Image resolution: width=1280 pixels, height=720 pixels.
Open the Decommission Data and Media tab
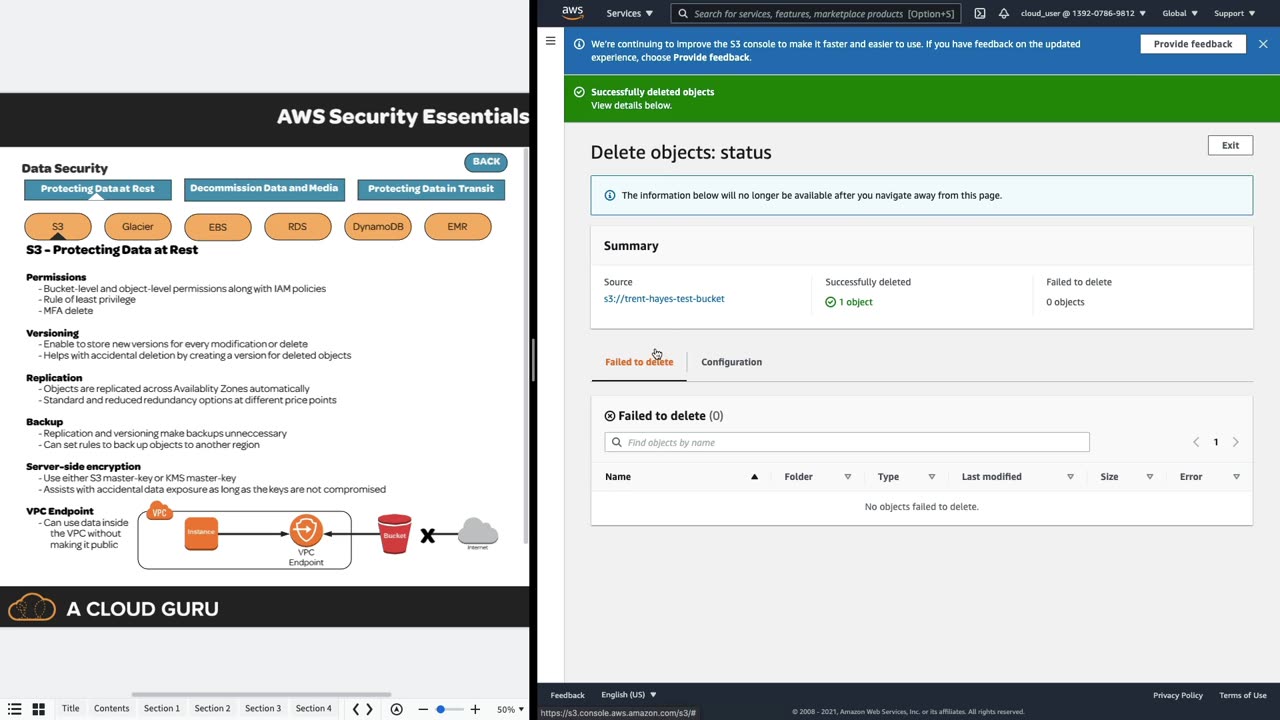(264, 189)
